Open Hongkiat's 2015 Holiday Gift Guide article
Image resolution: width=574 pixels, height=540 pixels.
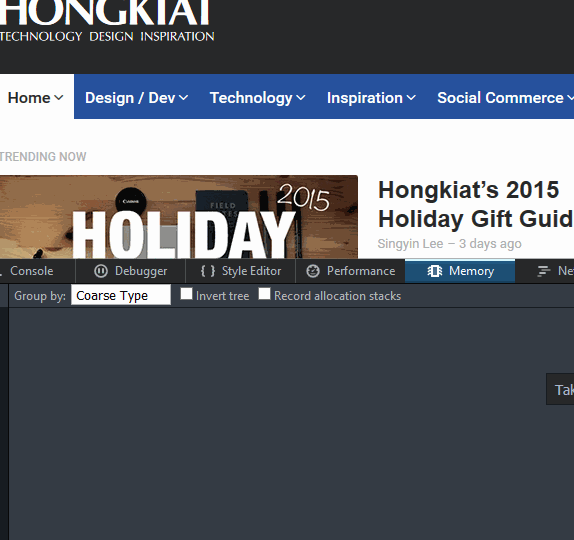coord(476,204)
